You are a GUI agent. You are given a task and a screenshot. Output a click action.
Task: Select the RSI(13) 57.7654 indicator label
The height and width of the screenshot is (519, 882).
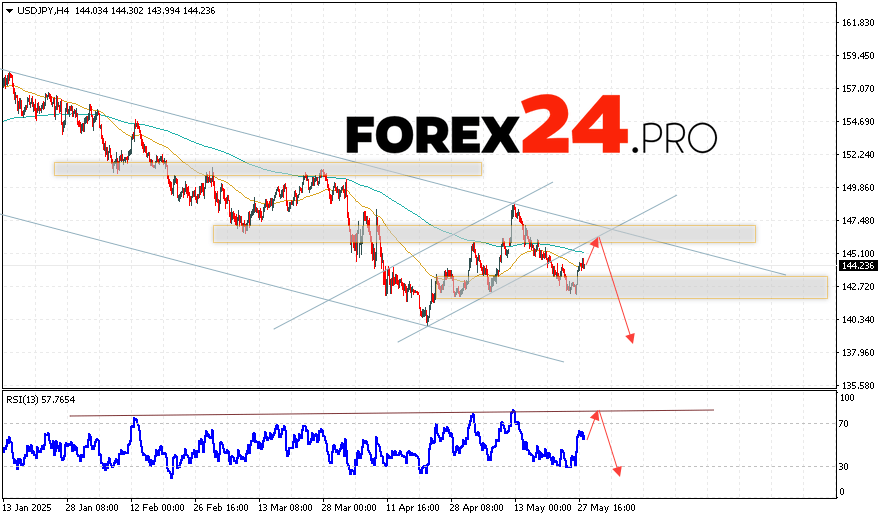[x=42, y=399]
